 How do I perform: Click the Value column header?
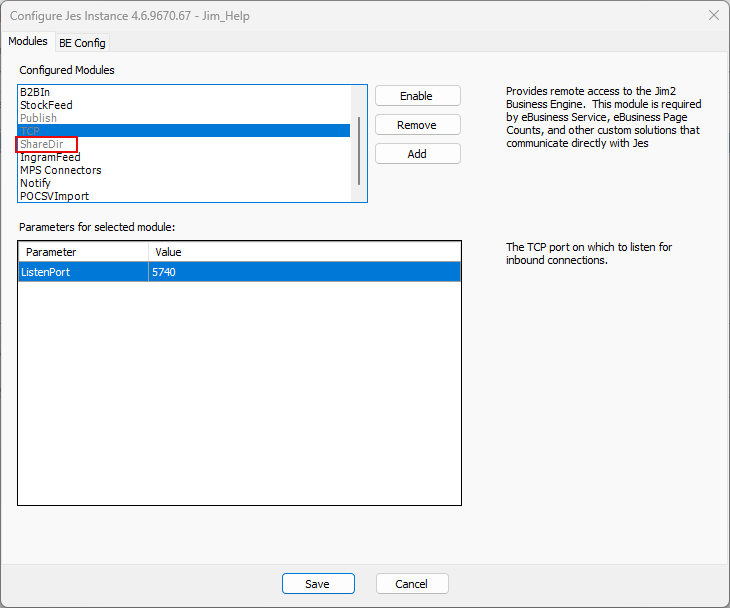point(304,252)
